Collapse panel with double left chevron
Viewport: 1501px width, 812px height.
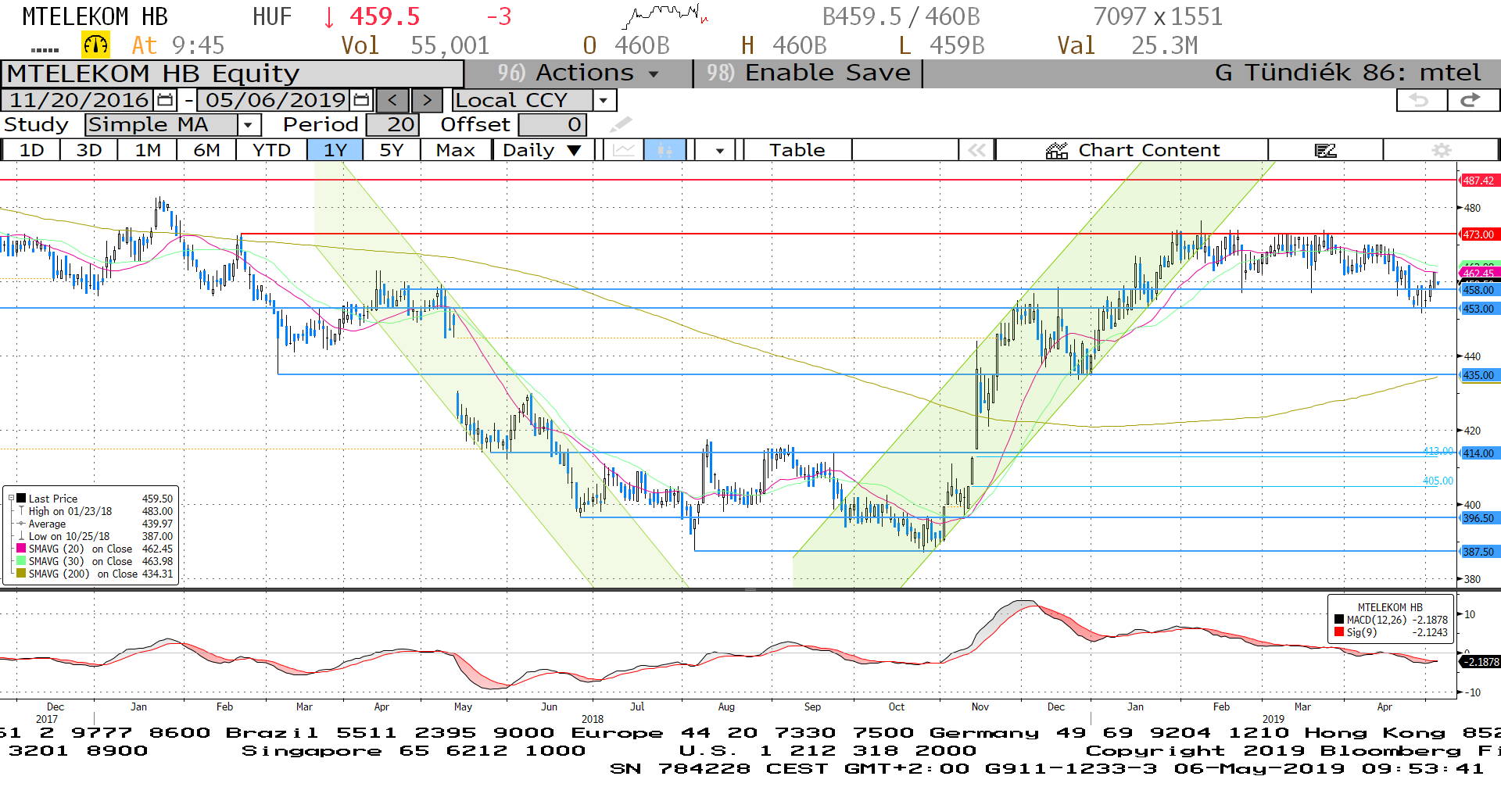pyautogui.click(x=976, y=150)
